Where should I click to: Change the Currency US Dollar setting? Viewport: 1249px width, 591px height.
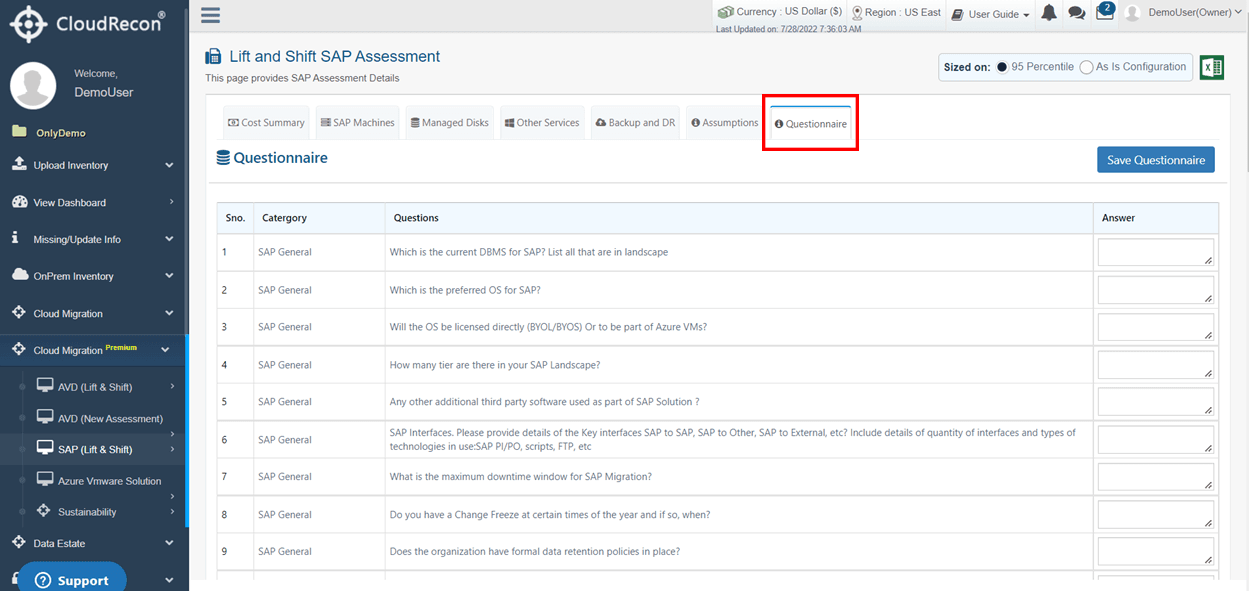(x=779, y=12)
